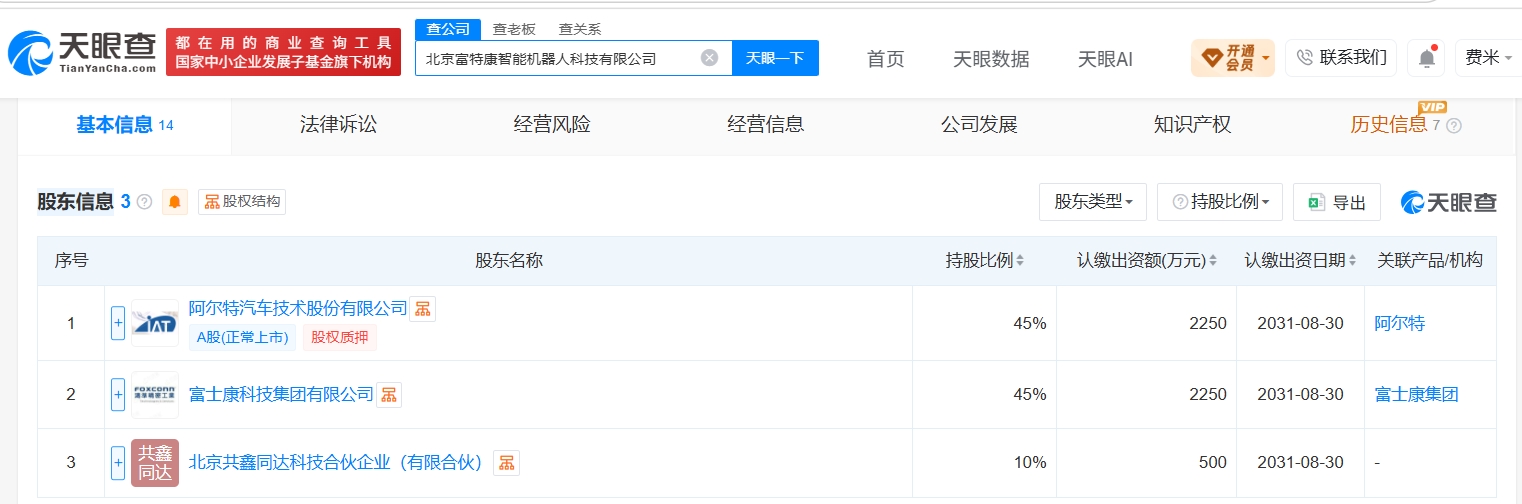The height and width of the screenshot is (504, 1522).
Task: Click the 股东名称 column header
Action: click(509, 261)
